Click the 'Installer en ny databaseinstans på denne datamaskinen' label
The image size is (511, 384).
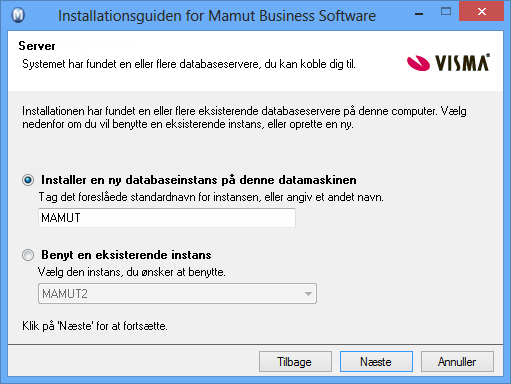click(199, 180)
